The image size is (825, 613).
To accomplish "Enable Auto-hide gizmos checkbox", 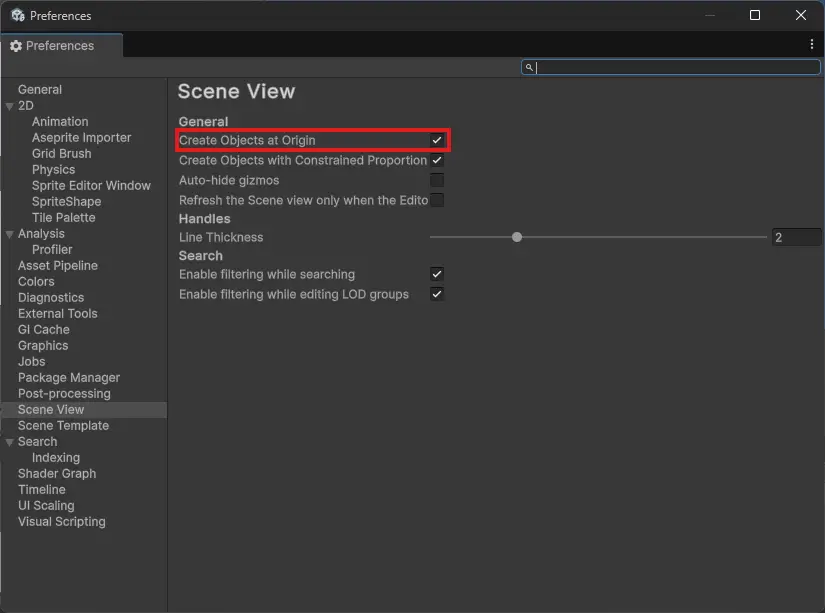I will [437, 180].
